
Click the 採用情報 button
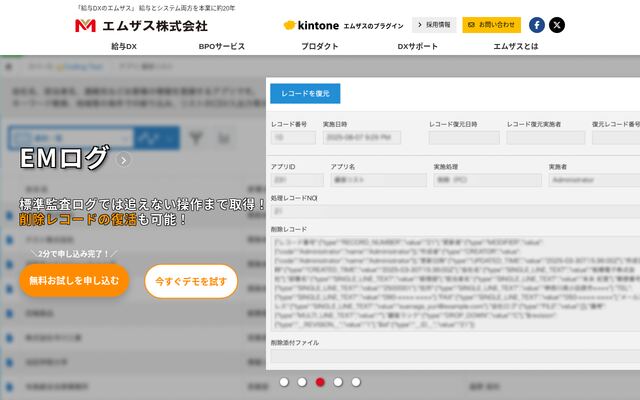(x=434, y=25)
